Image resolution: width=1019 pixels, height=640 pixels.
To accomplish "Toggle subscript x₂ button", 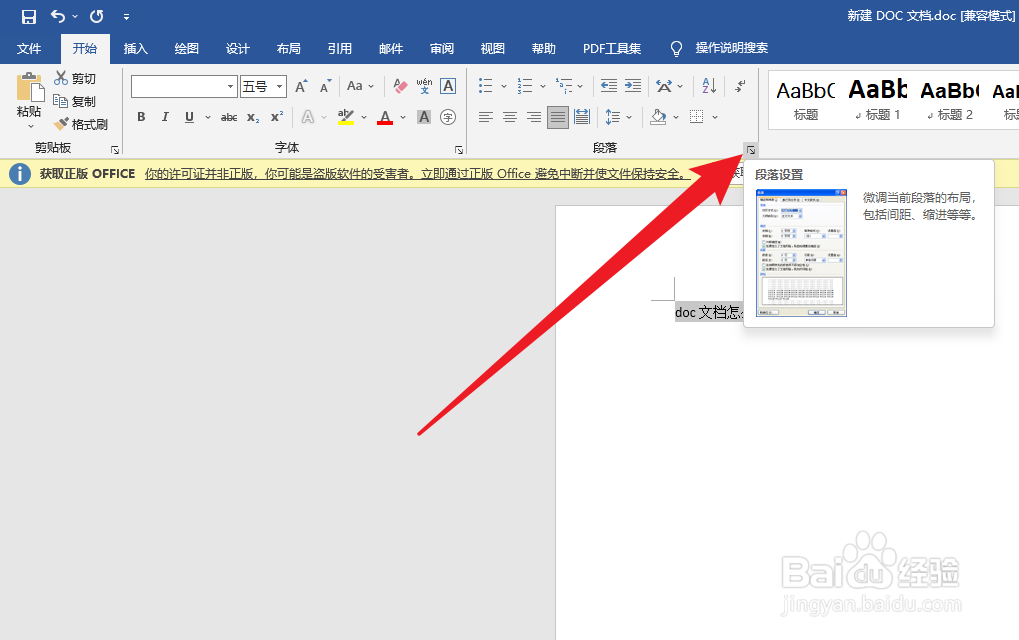I will (253, 118).
